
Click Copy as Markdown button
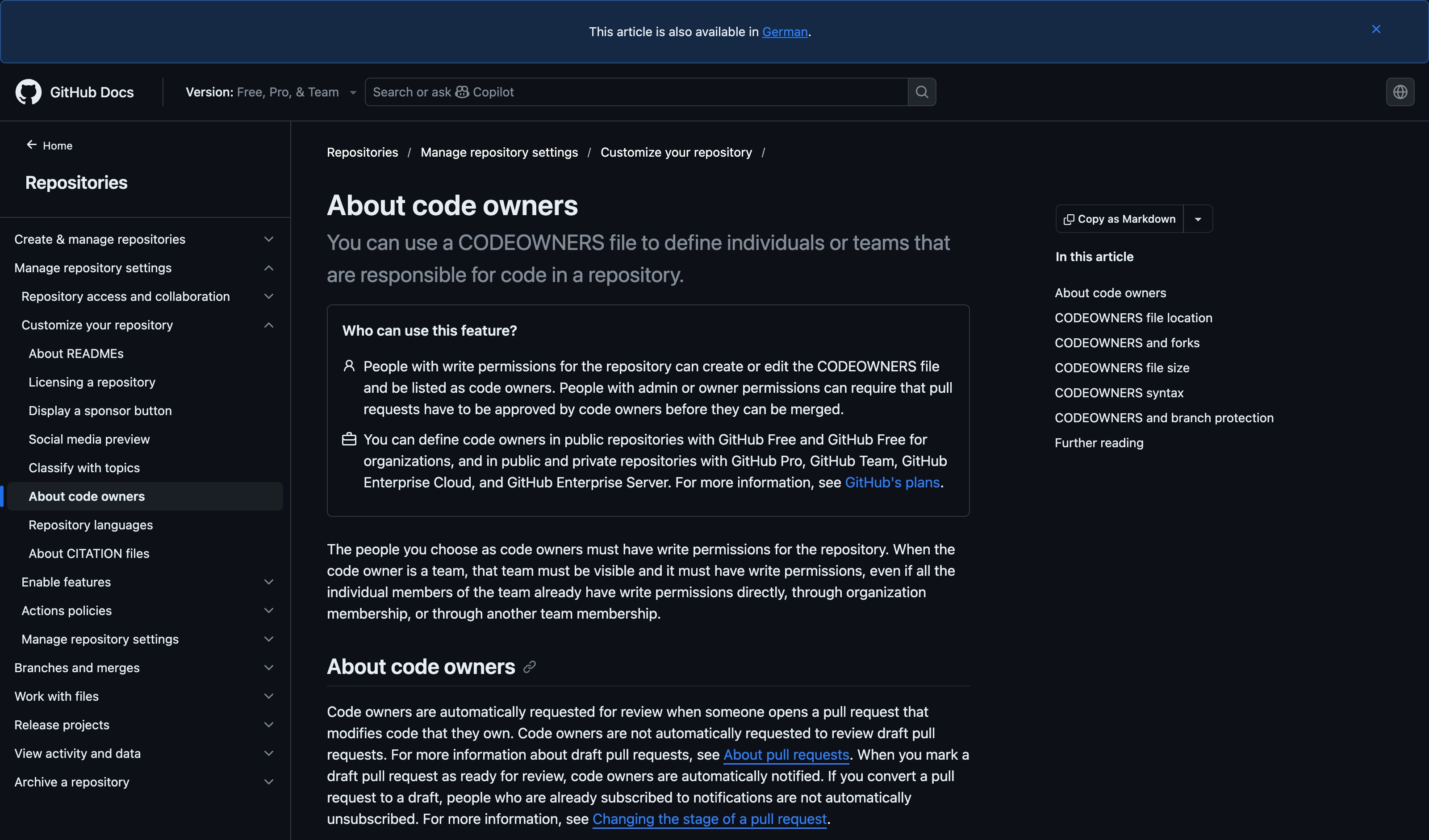tap(1120, 219)
